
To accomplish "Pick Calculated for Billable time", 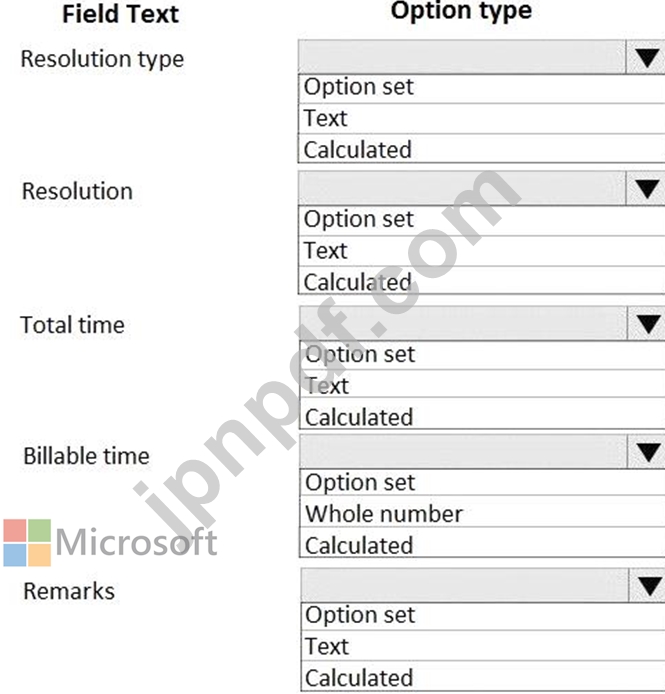I will point(483,542).
